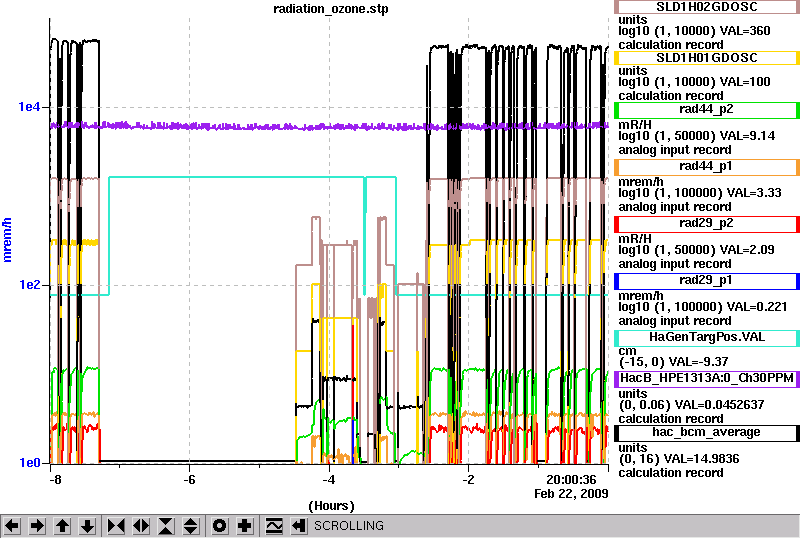Click the -2 hours x-axis label
This screenshot has height=538, width=800.
click(x=468, y=480)
